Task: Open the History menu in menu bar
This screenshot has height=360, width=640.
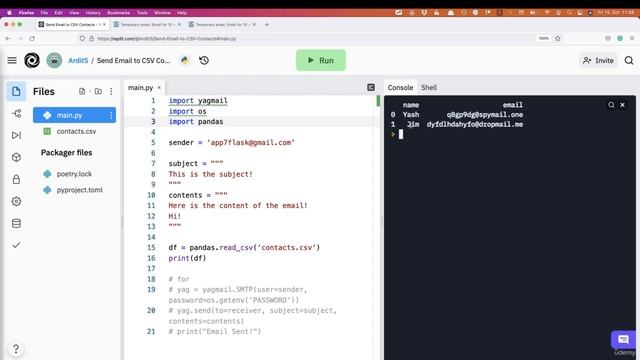Action: pyautogui.click(x=93, y=13)
